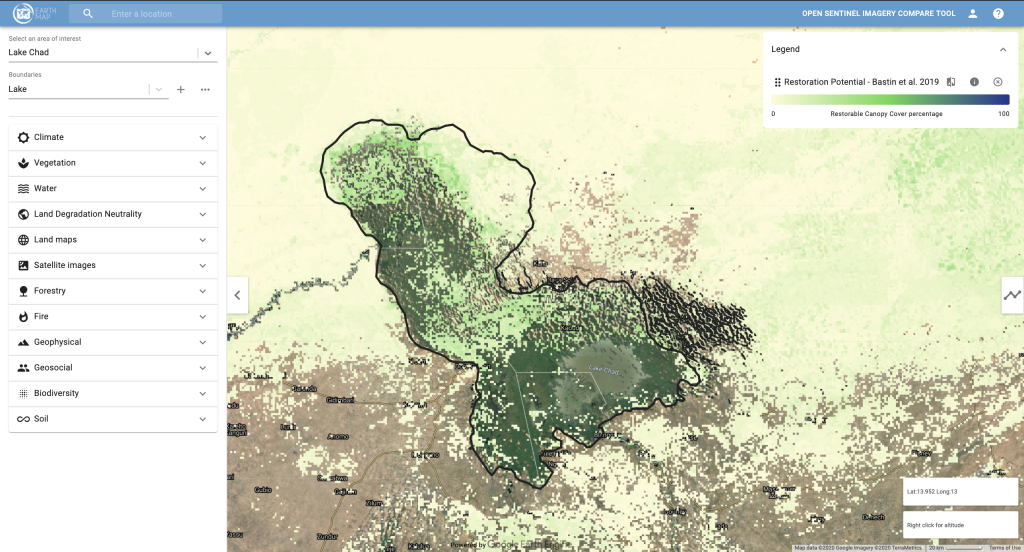Click the Restorable Canopy Cover color gradient

tap(890, 100)
